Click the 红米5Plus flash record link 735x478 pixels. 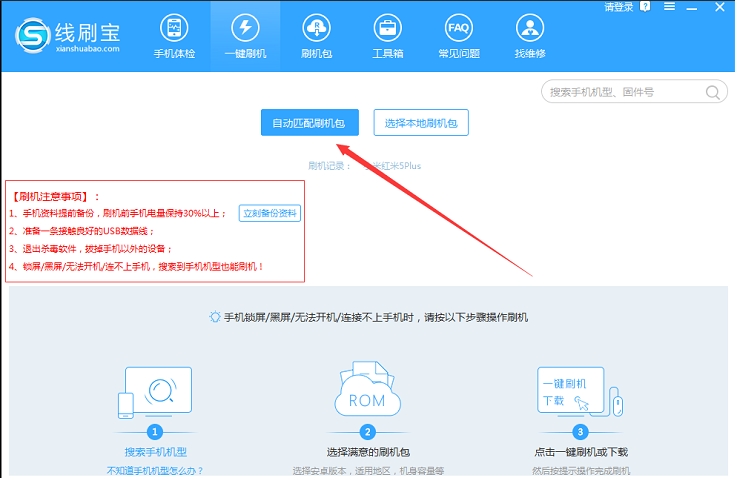click(396, 165)
